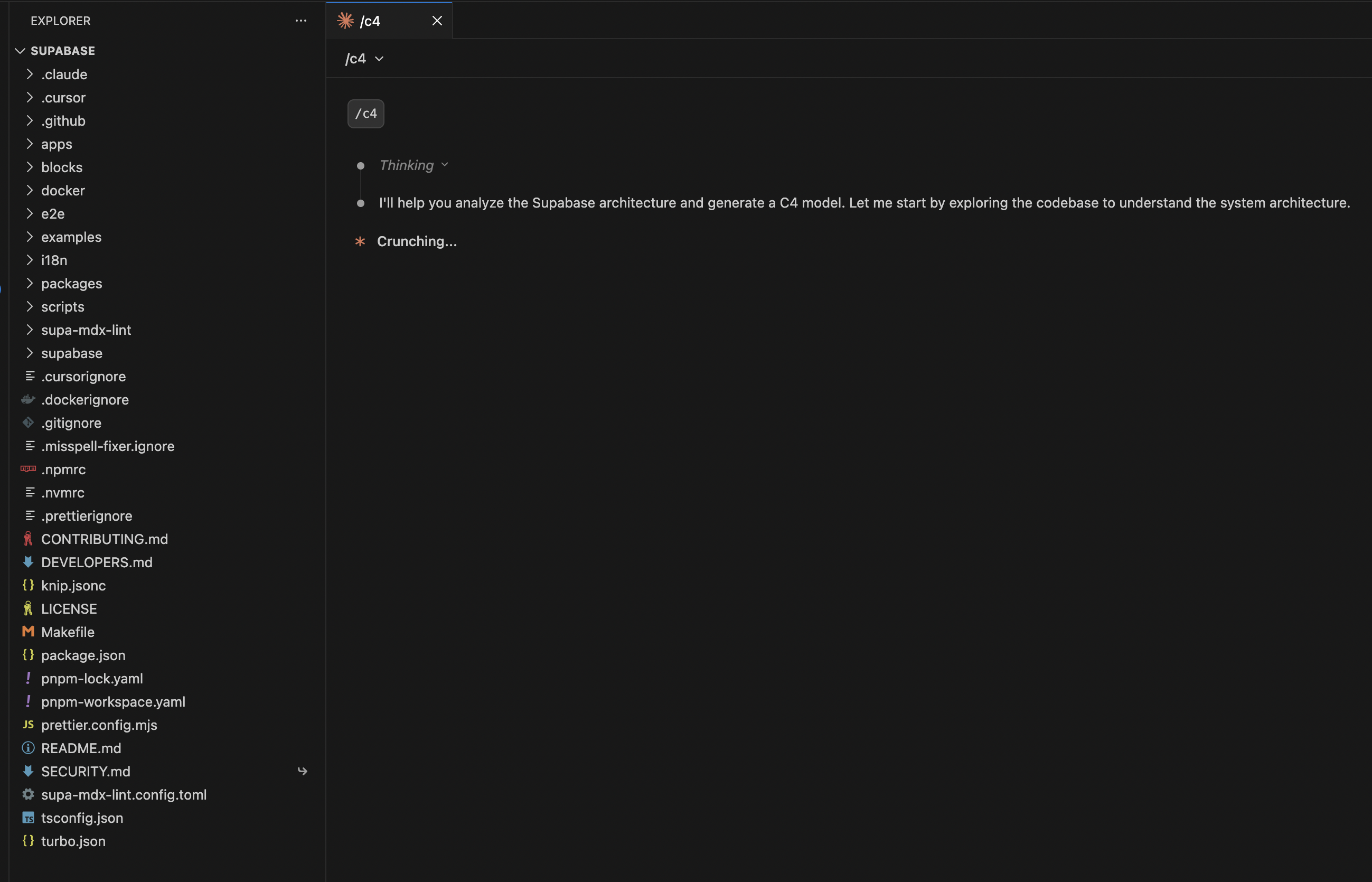The height and width of the screenshot is (882, 1372).
Task: Click the Docker whale icon for .dockerignore
Action: 28,399
